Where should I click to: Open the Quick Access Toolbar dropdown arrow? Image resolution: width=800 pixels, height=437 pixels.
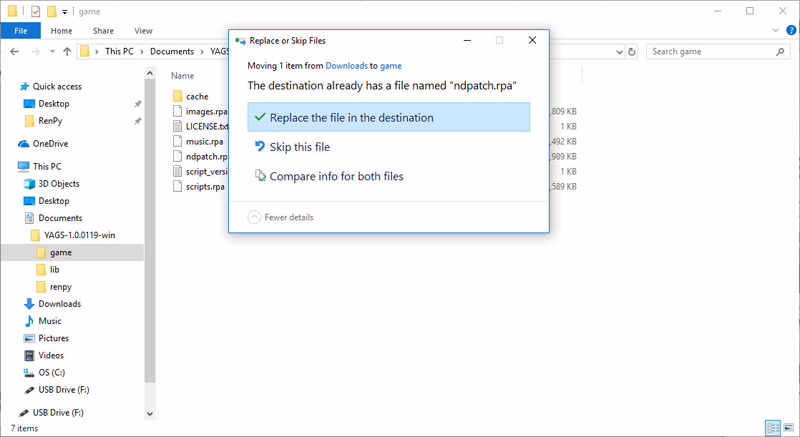65,11
